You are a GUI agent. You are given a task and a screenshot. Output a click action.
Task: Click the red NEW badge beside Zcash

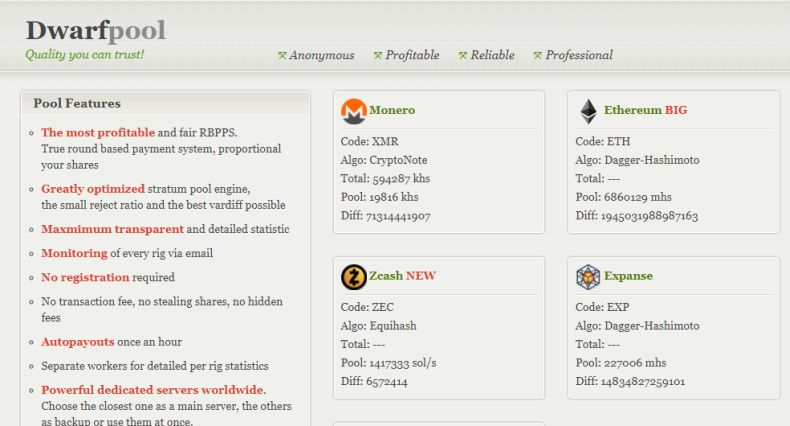coord(421,275)
